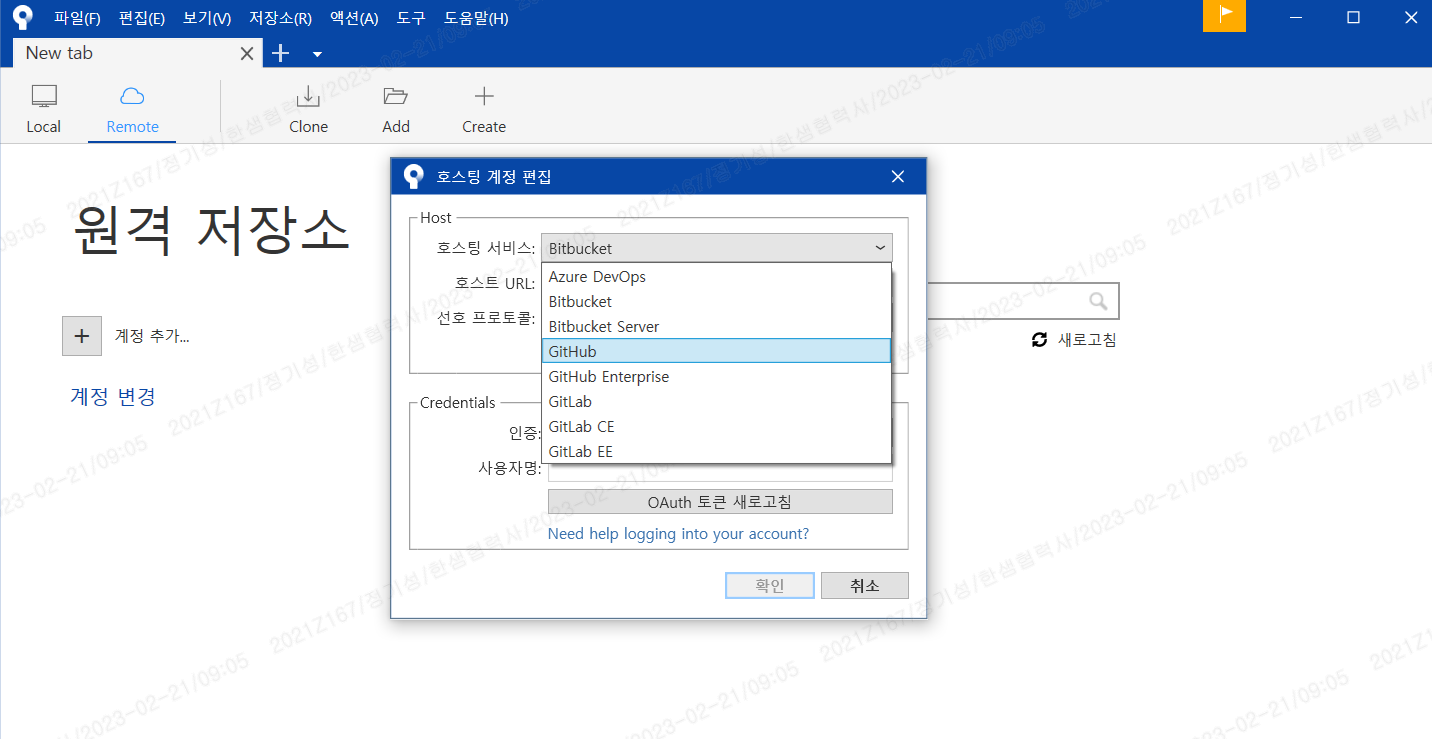Select Azure DevOps from the list
The width and height of the screenshot is (1432, 739).
716,277
